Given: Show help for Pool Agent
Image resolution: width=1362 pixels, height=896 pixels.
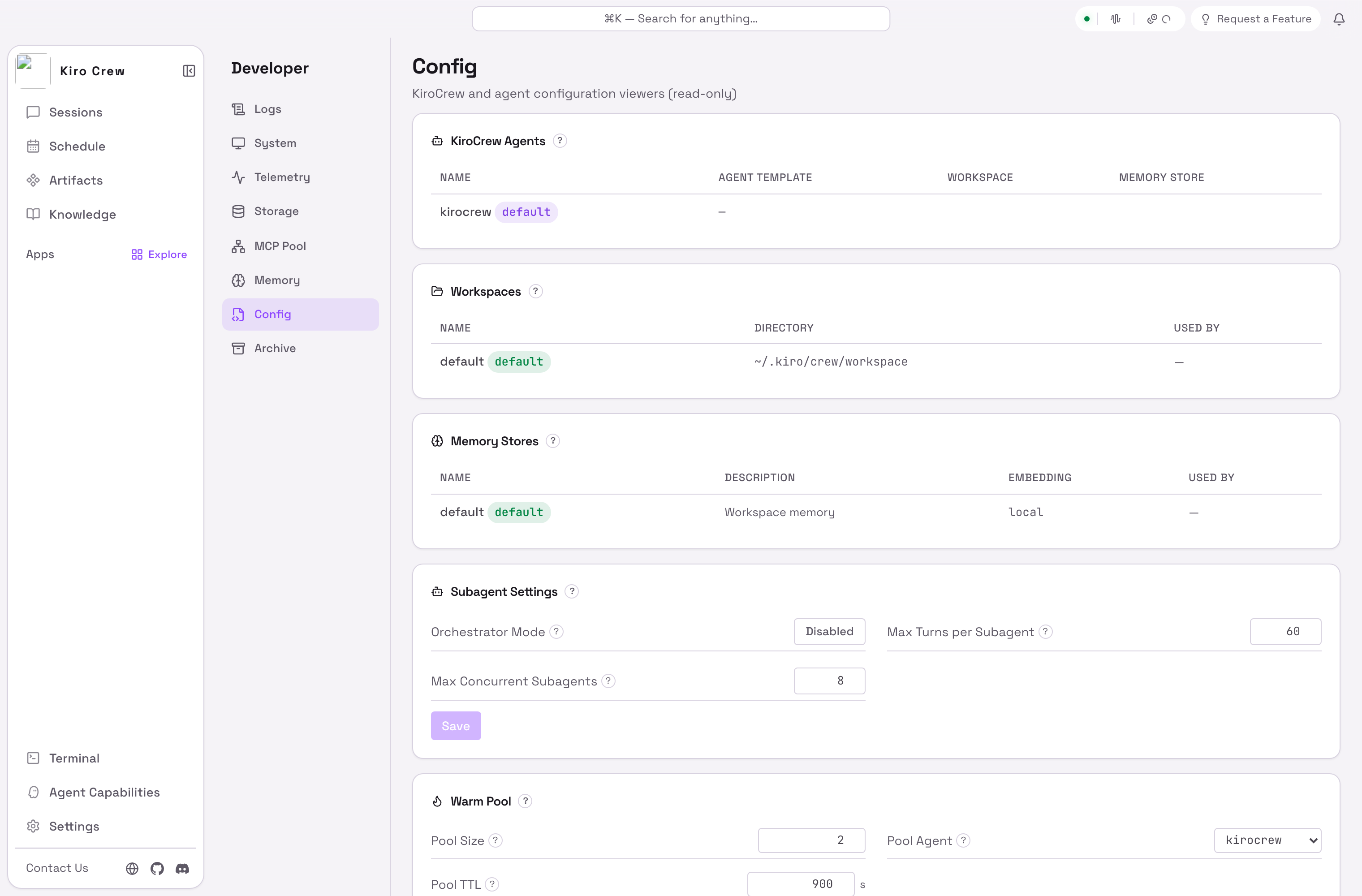Looking at the screenshot, I should pyautogui.click(x=963, y=840).
